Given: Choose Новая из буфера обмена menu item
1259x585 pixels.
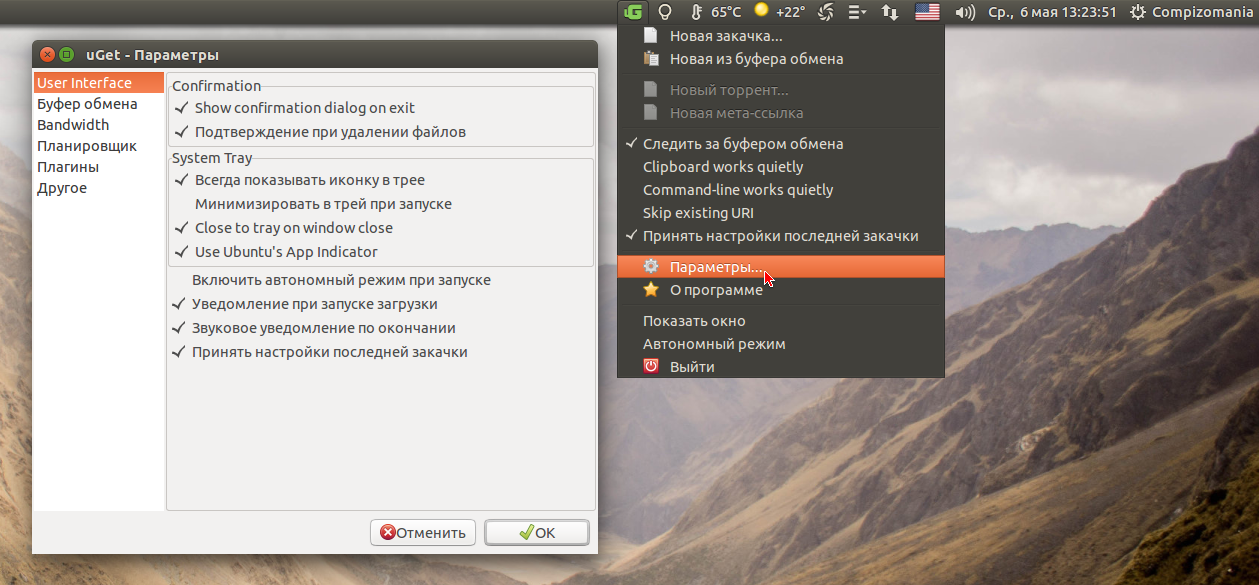Looking at the screenshot, I should (x=781, y=58).
